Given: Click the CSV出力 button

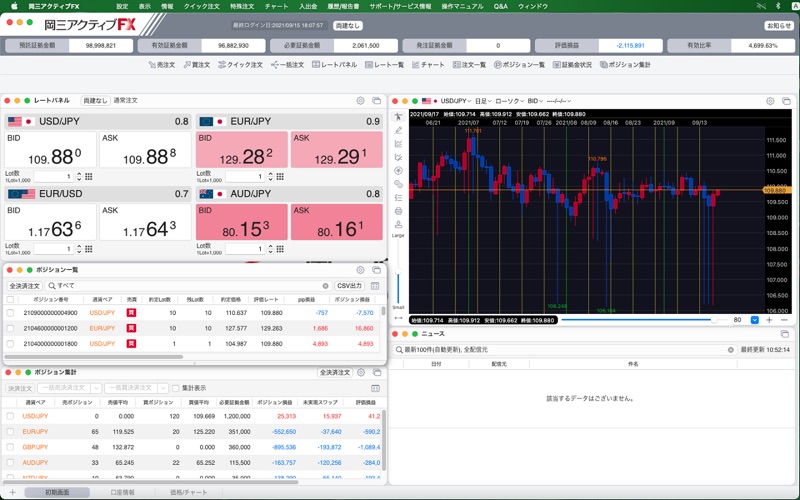Looking at the screenshot, I should point(349,286).
